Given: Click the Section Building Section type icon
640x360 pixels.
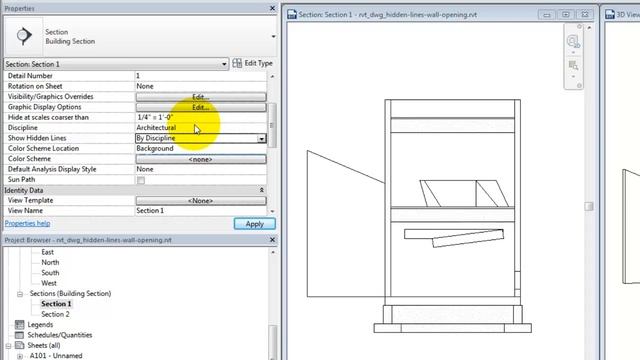Looking at the screenshot, I should [24, 36].
